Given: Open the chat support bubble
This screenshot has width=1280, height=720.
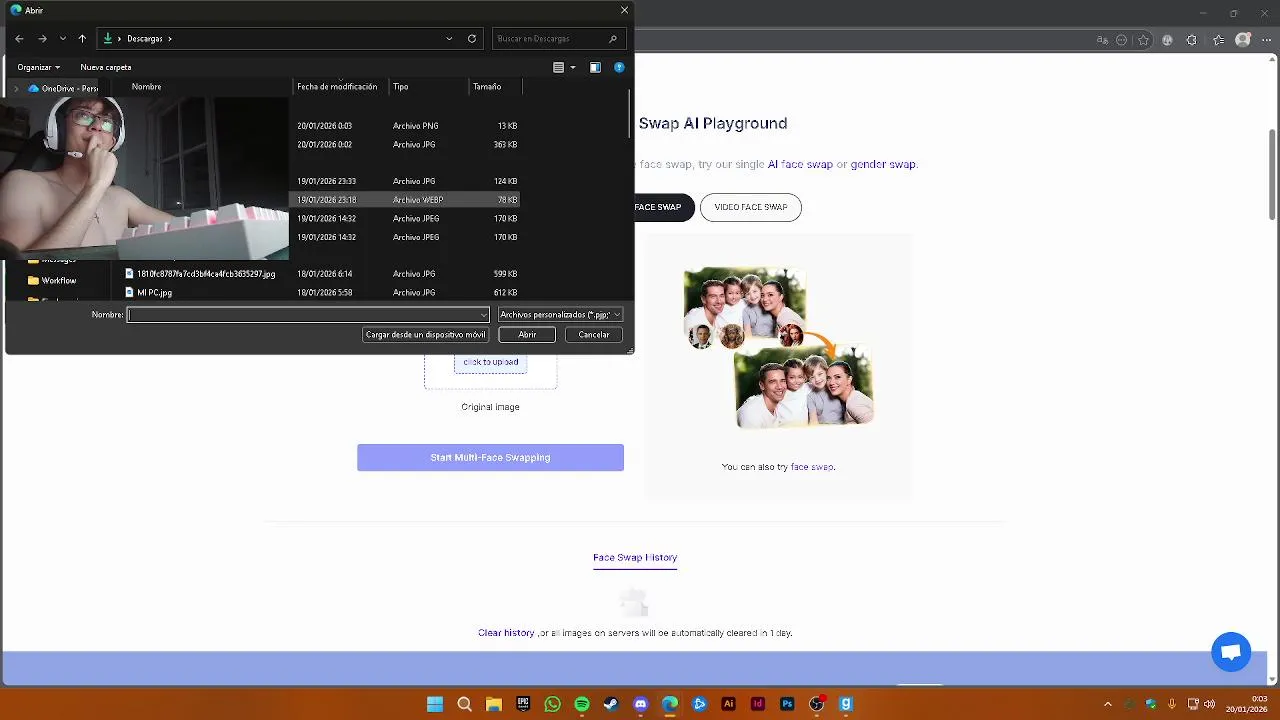Looking at the screenshot, I should tap(1231, 652).
